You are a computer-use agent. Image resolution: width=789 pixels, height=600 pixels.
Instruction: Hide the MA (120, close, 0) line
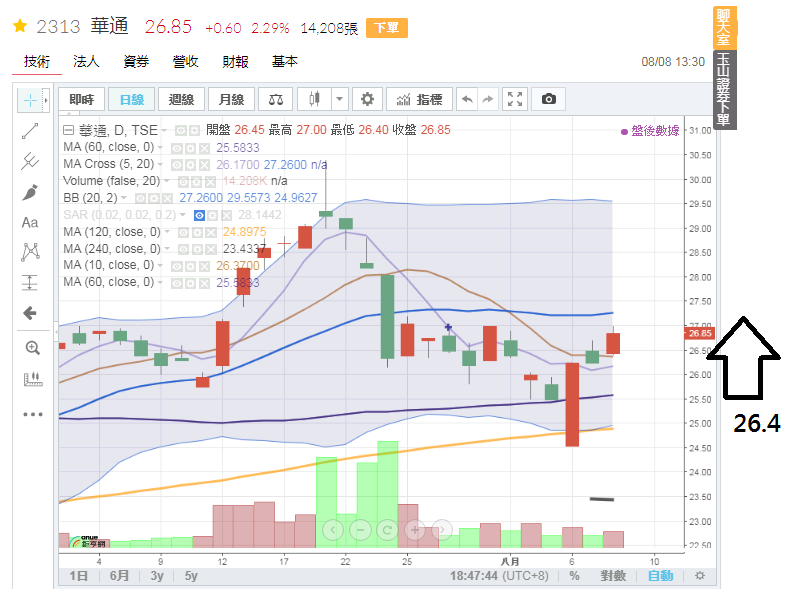(x=184, y=232)
